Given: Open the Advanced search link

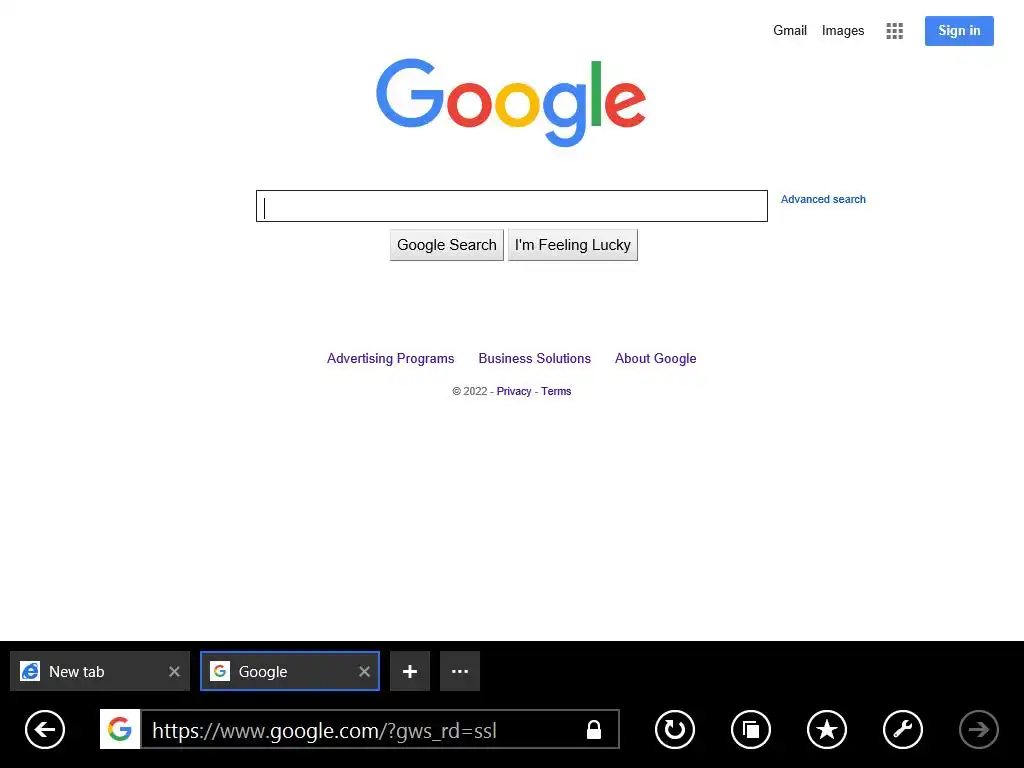Looking at the screenshot, I should pos(824,199).
